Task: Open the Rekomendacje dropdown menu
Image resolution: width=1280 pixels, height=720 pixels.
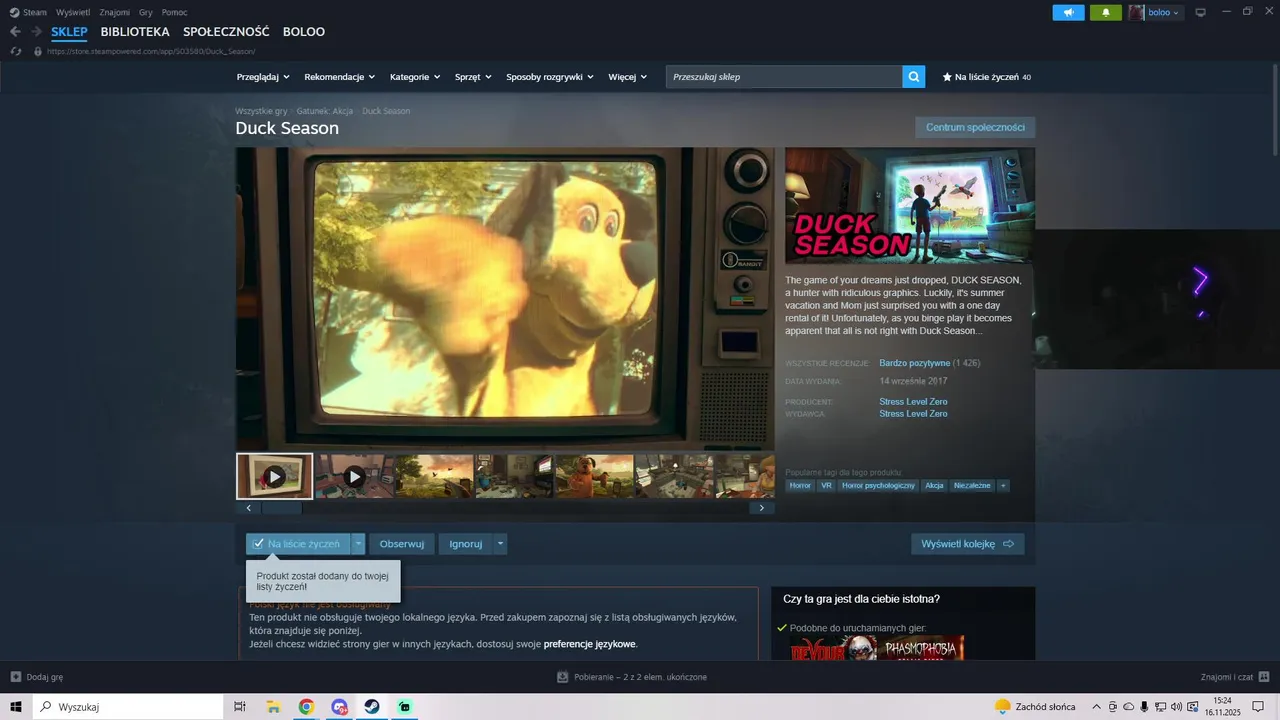Action: tap(340, 77)
